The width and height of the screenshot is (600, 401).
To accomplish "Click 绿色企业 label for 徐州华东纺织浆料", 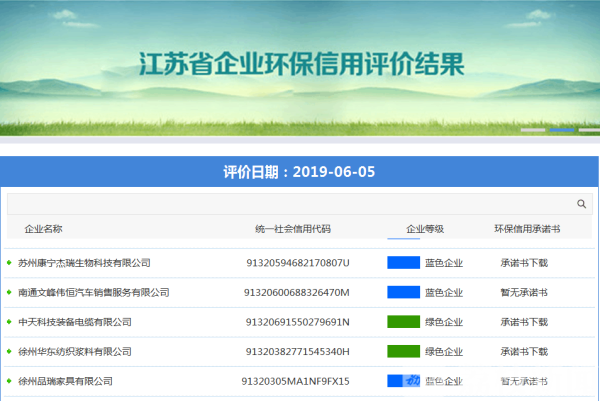I will point(444,352).
